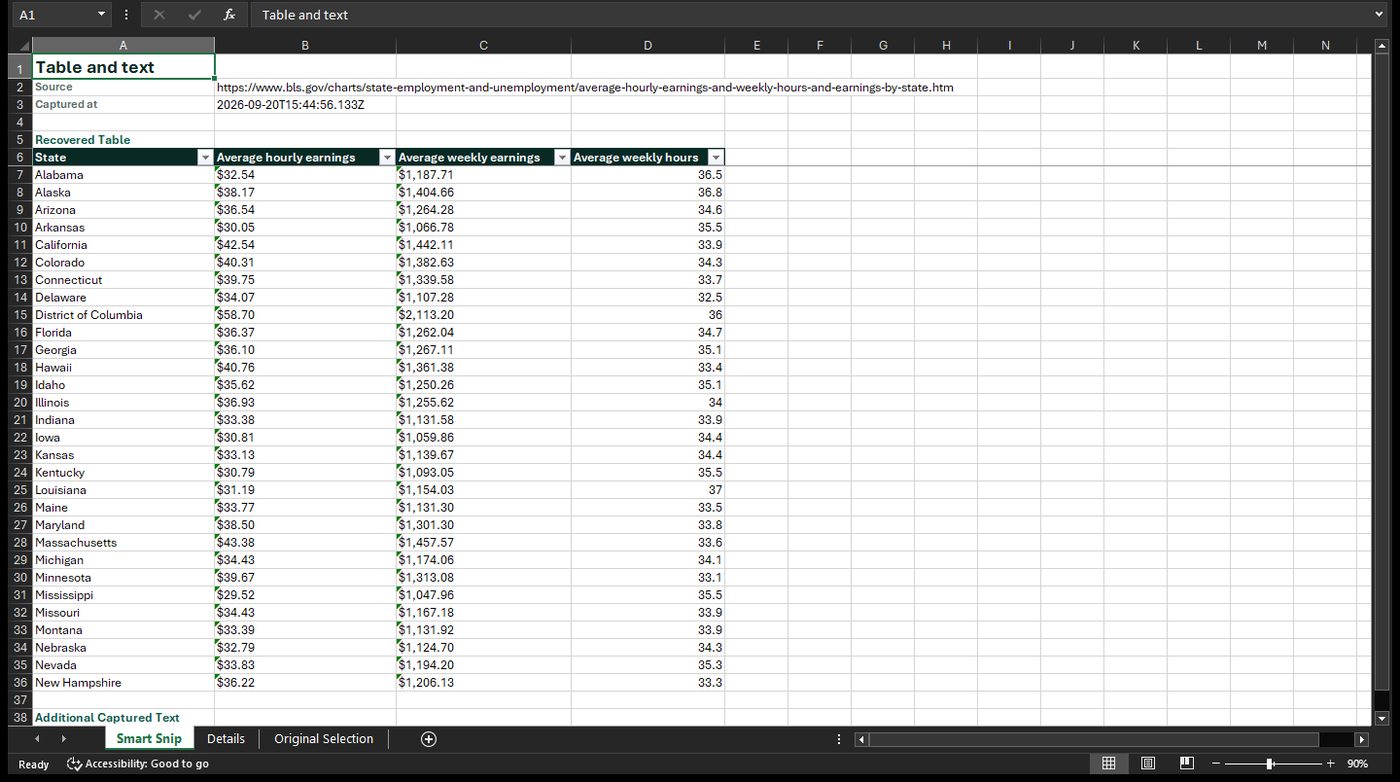Click the vertical scrollbar track
Screen dimensions: 1400x782
click(1382, 380)
